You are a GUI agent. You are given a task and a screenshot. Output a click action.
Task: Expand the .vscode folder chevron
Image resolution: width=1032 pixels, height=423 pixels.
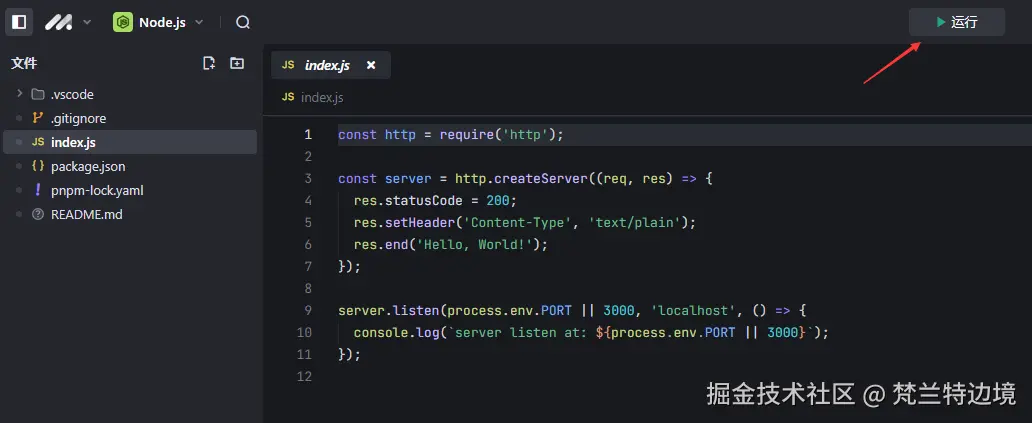tap(19, 94)
